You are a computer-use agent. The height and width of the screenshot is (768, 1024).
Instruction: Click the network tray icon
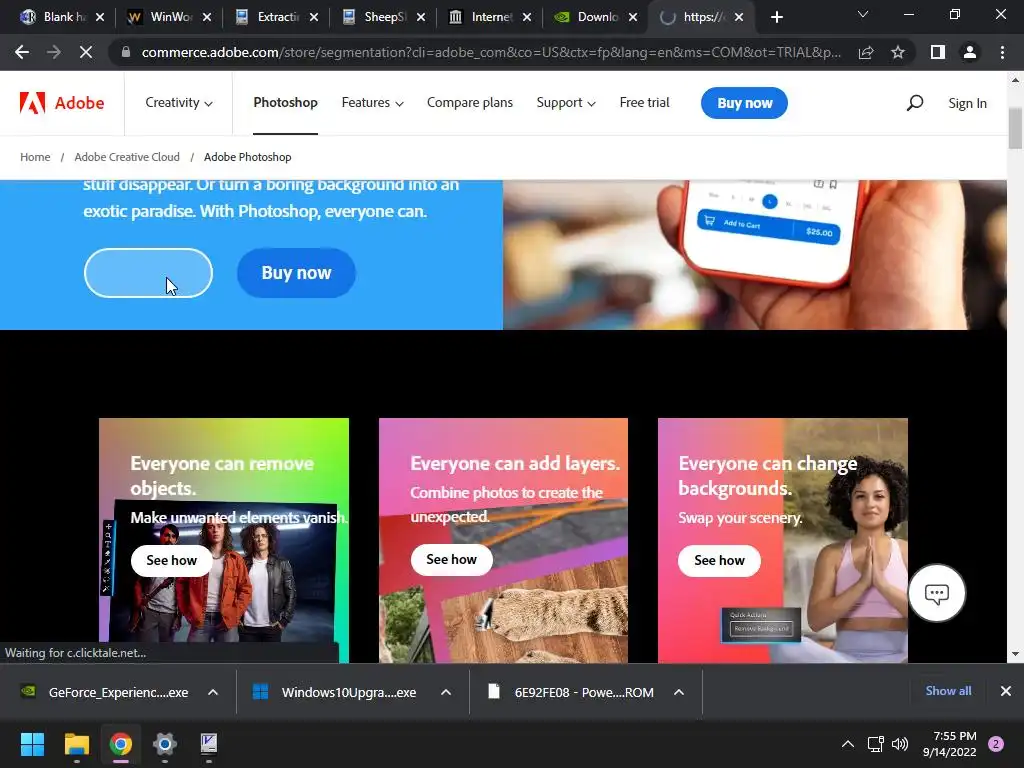click(875, 744)
